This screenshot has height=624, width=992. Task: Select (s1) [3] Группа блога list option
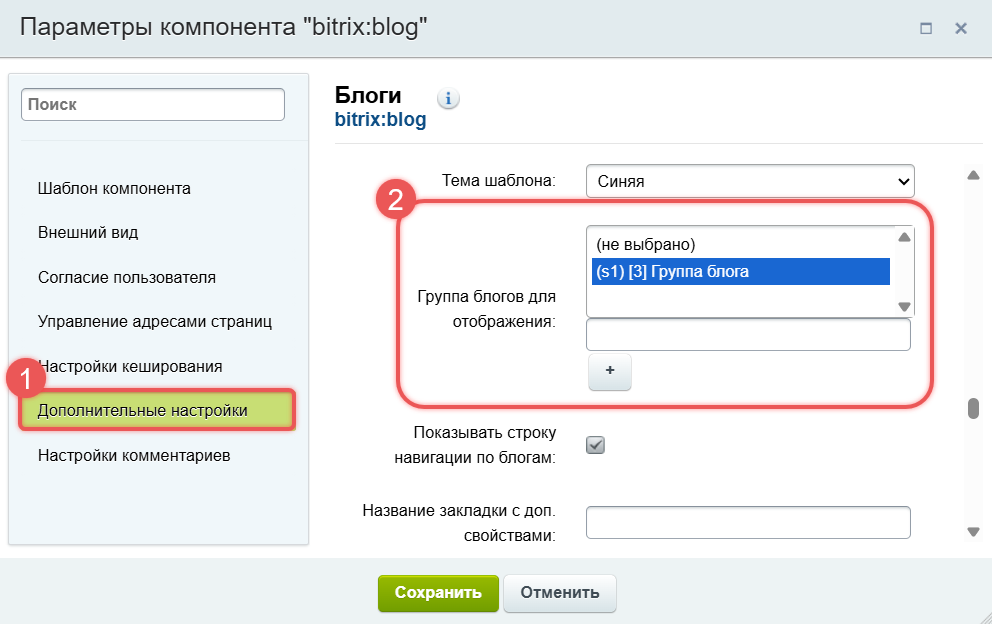point(741,271)
